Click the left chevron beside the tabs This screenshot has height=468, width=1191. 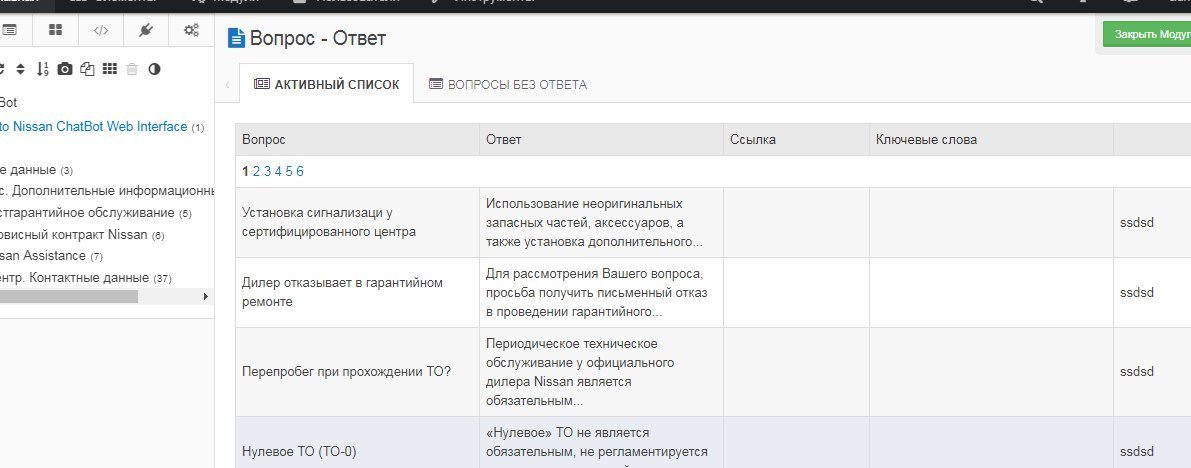click(x=227, y=85)
